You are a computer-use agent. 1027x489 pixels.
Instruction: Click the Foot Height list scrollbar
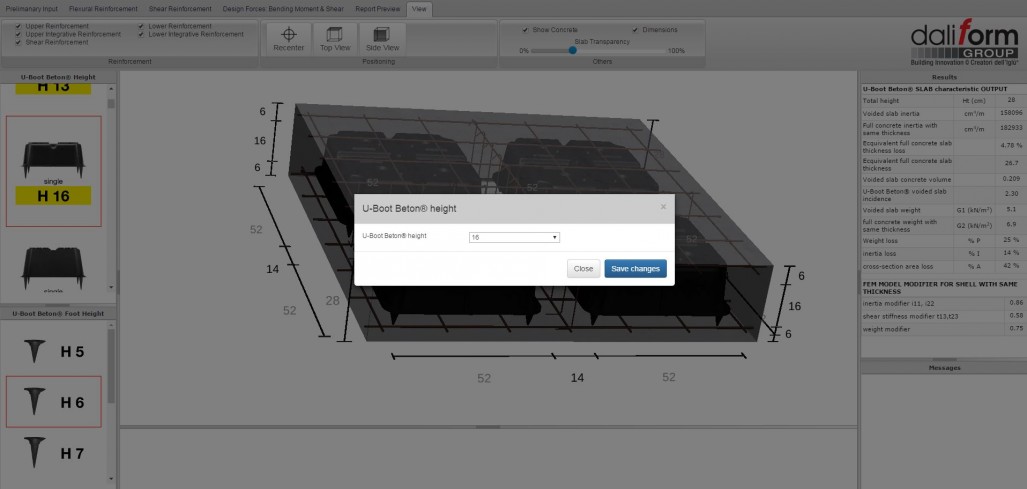coord(111,367)
